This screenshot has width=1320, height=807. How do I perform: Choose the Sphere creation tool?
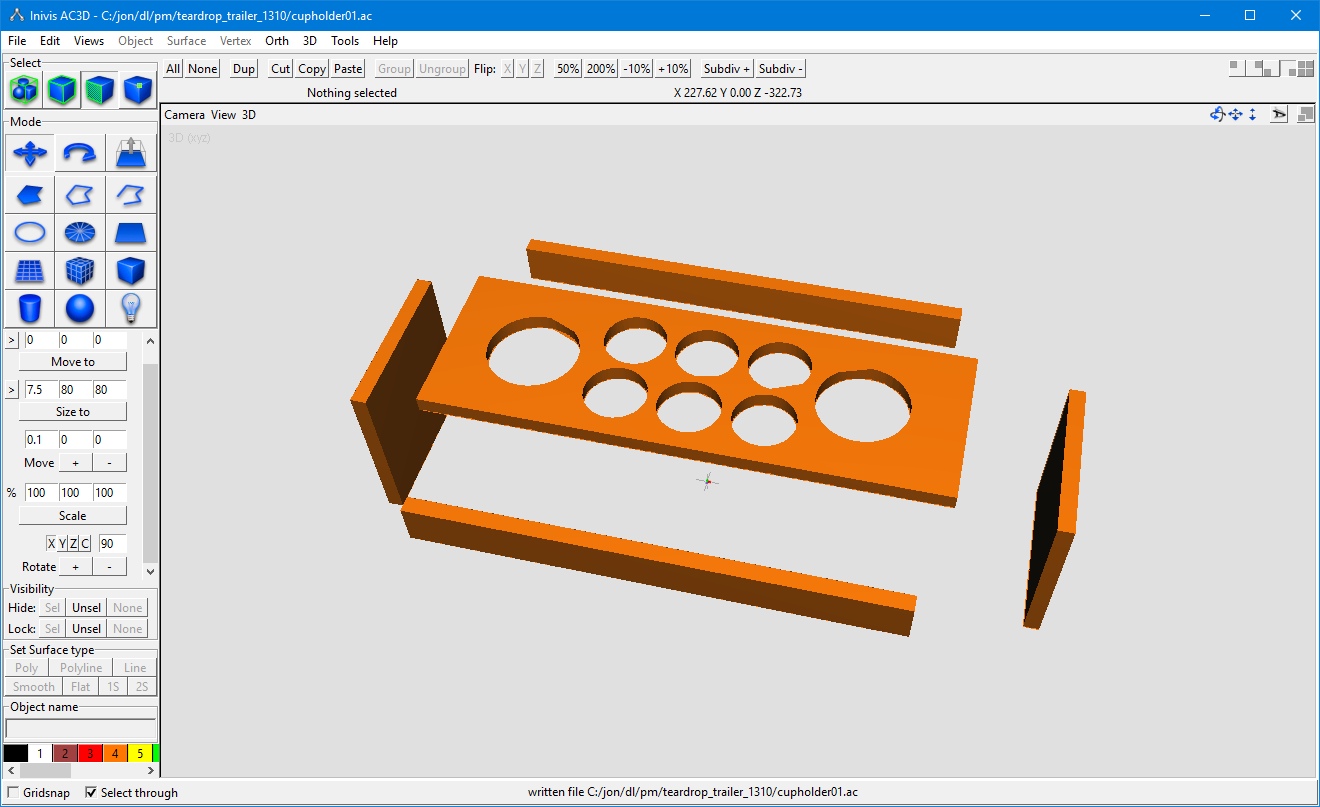80,308
